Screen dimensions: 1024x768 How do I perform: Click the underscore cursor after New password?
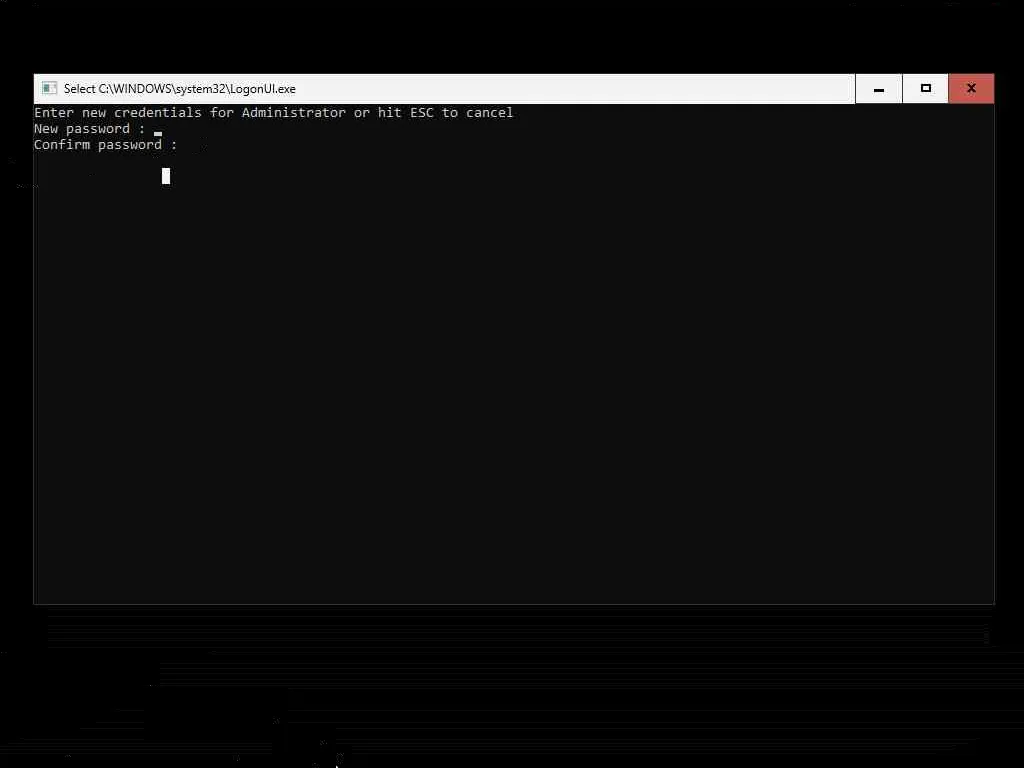coord(158,134)
